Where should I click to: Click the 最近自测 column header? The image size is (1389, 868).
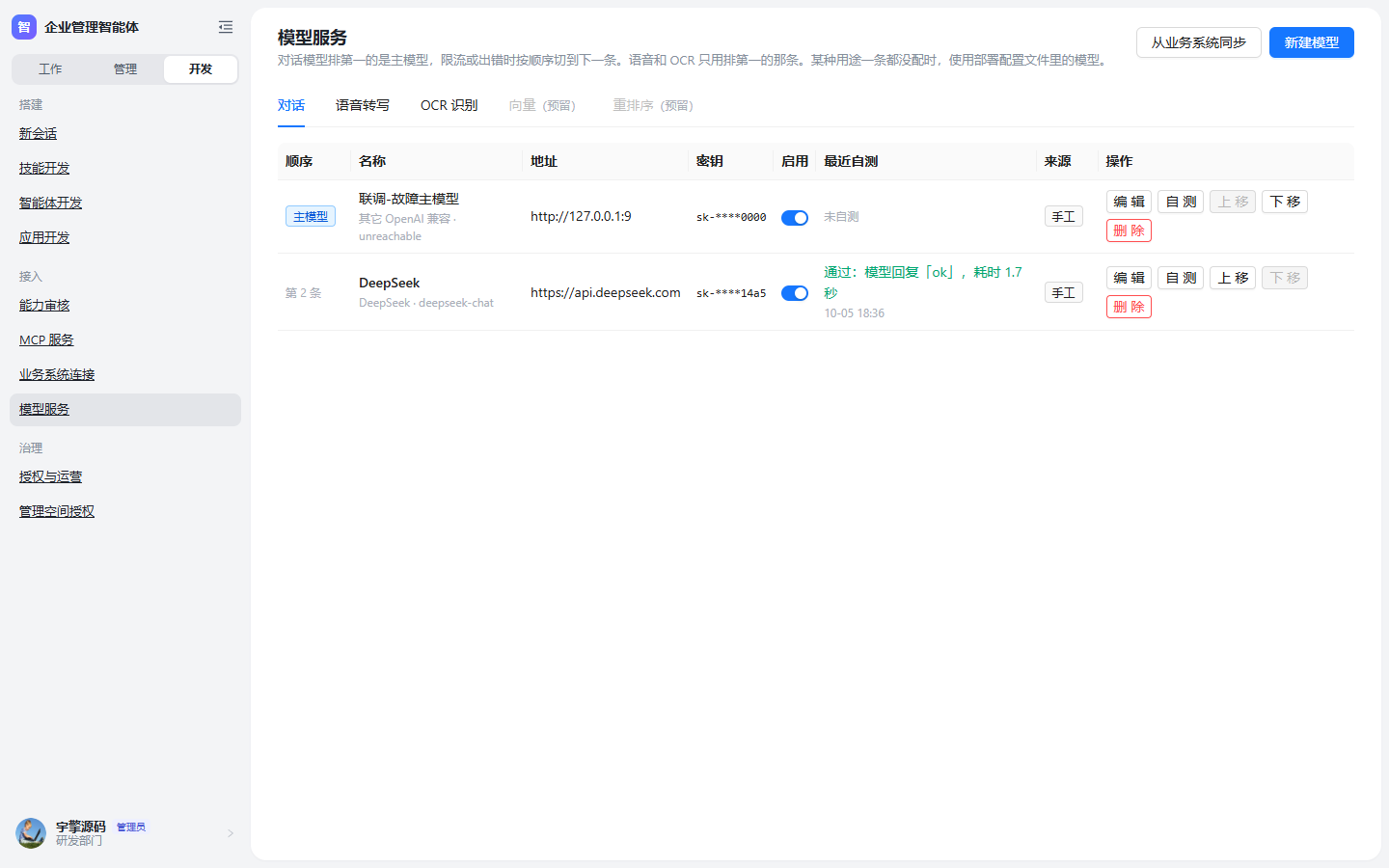[851, 161]
